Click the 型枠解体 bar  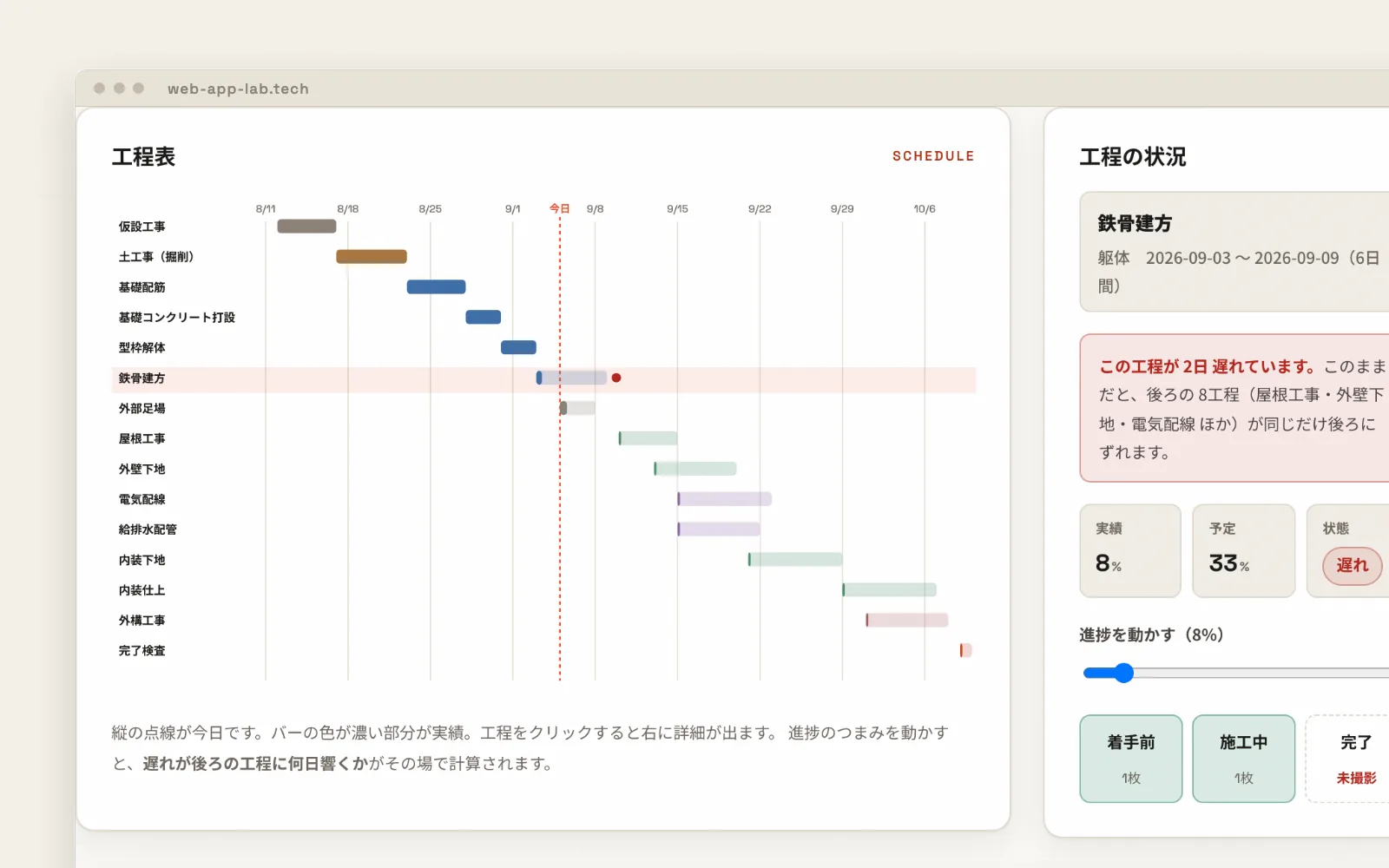(518, 347)
